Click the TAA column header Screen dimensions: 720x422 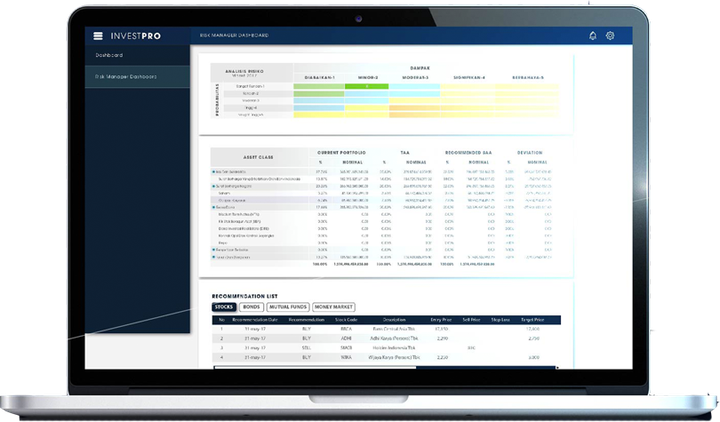click(x=405, y=152)
